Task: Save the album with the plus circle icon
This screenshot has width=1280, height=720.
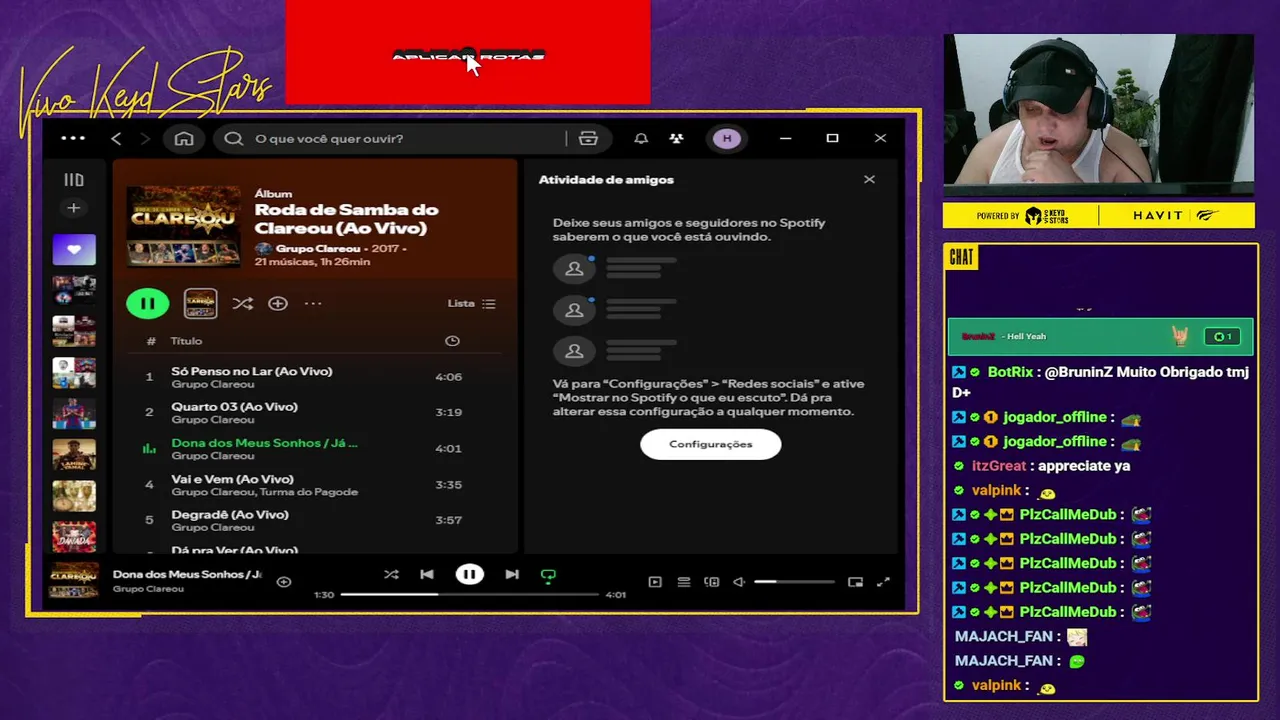Action: (278, 304)
